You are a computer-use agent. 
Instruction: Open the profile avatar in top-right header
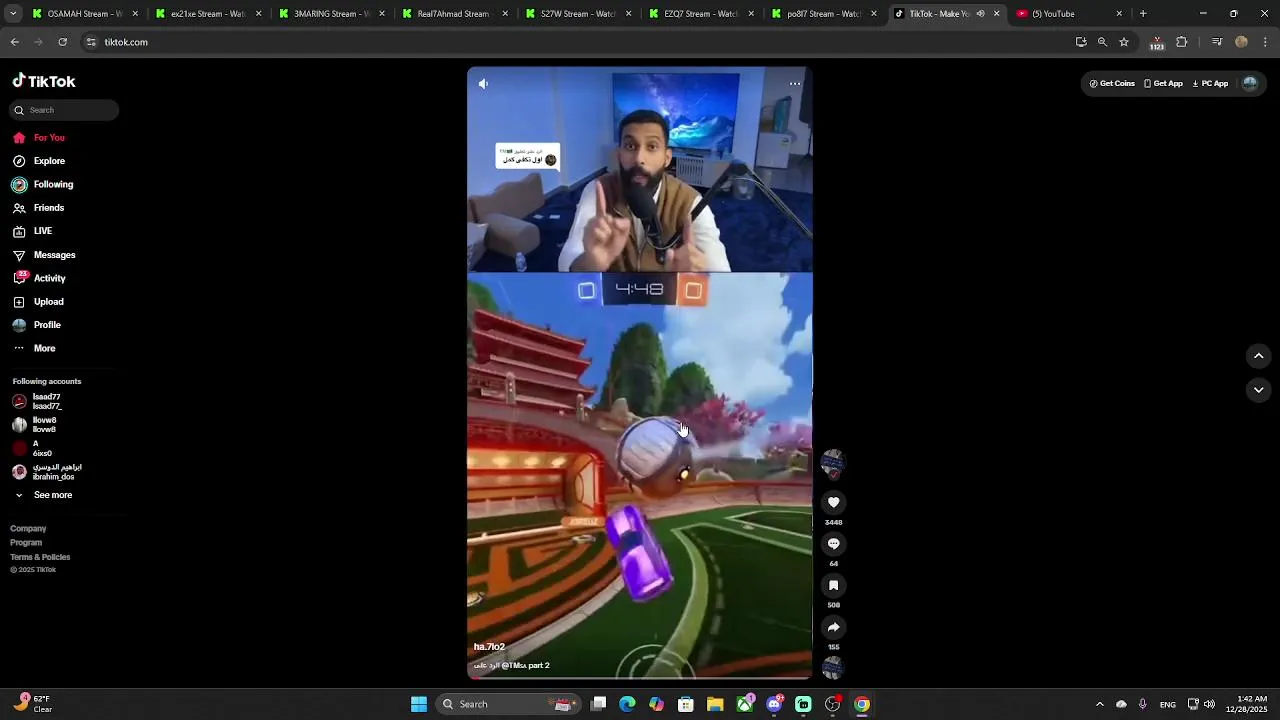click(1250, 84)
